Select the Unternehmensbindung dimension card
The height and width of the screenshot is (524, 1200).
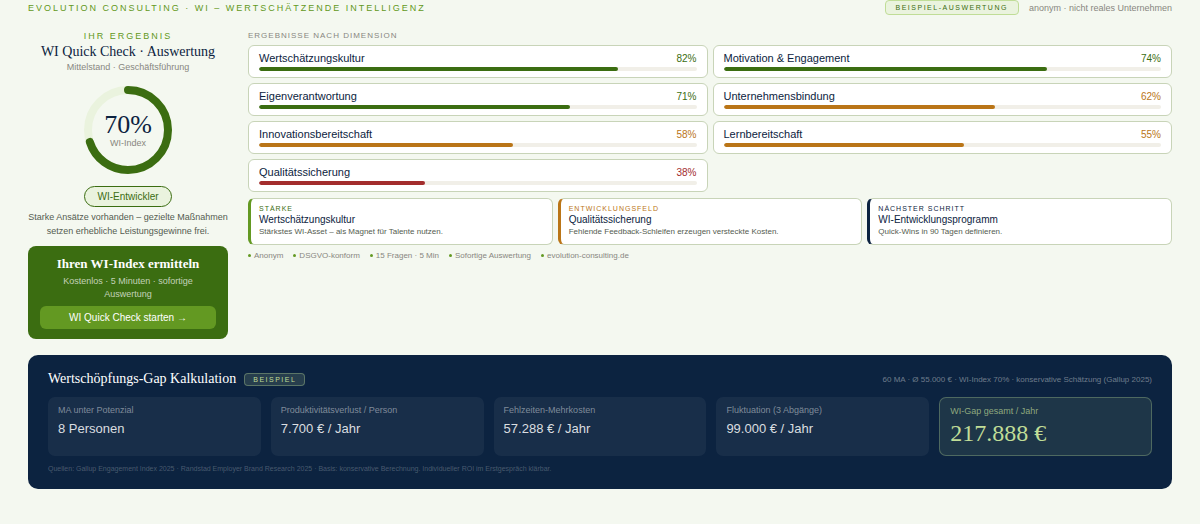click(942, 99)
